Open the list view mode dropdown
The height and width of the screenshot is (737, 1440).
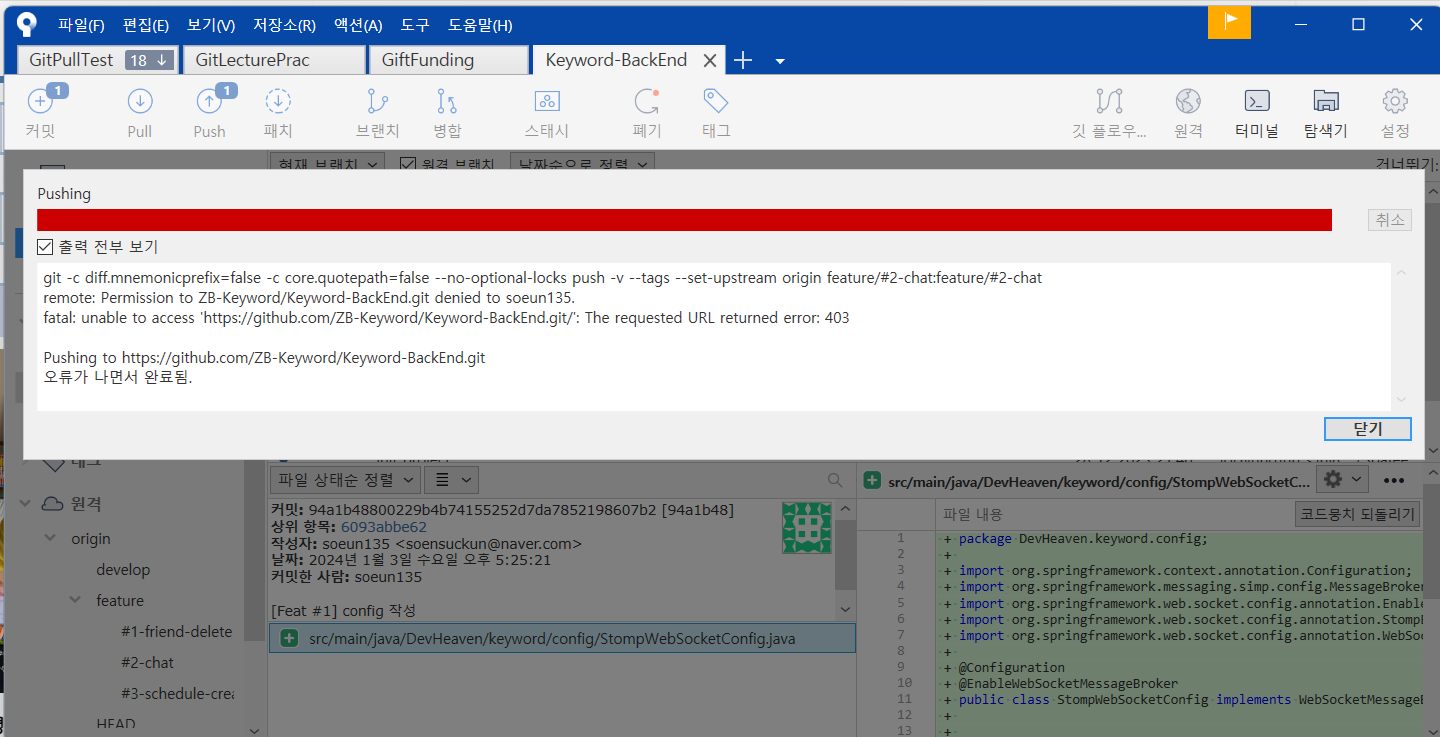[452, 480]
